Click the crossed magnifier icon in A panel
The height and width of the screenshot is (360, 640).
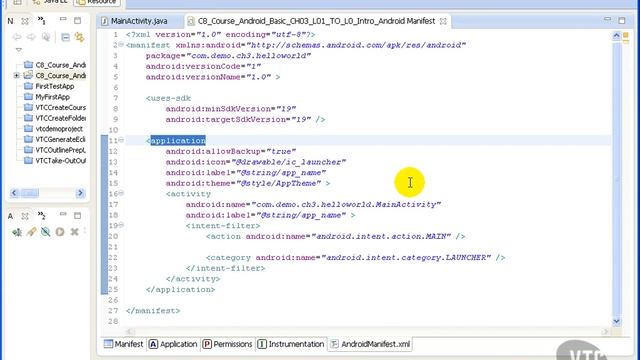point(45,232)
